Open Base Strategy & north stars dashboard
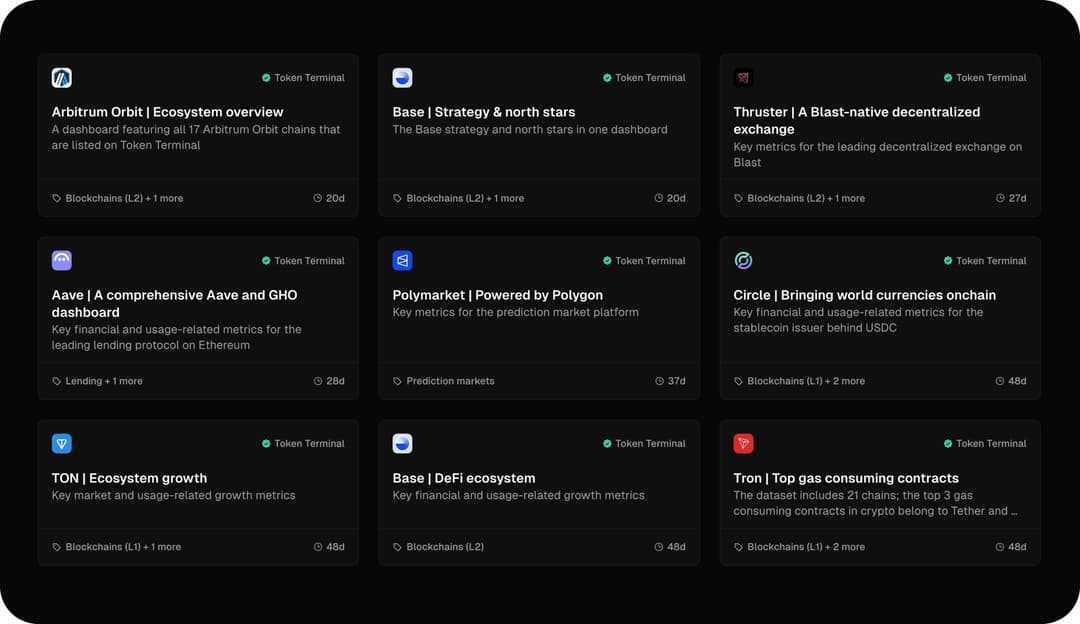This screenshot has height=624, width=1080. [484, 112]
